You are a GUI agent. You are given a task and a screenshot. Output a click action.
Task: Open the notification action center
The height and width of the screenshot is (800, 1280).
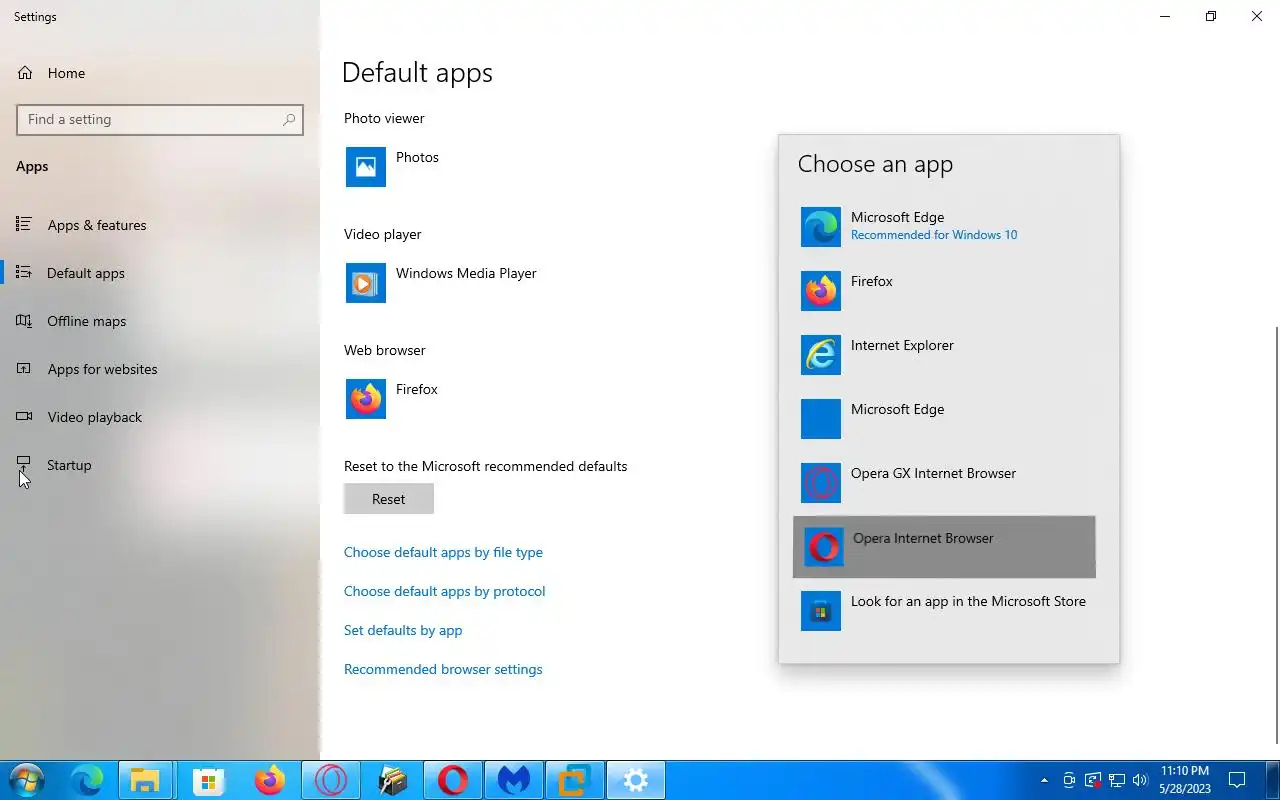coord(1237,780)
